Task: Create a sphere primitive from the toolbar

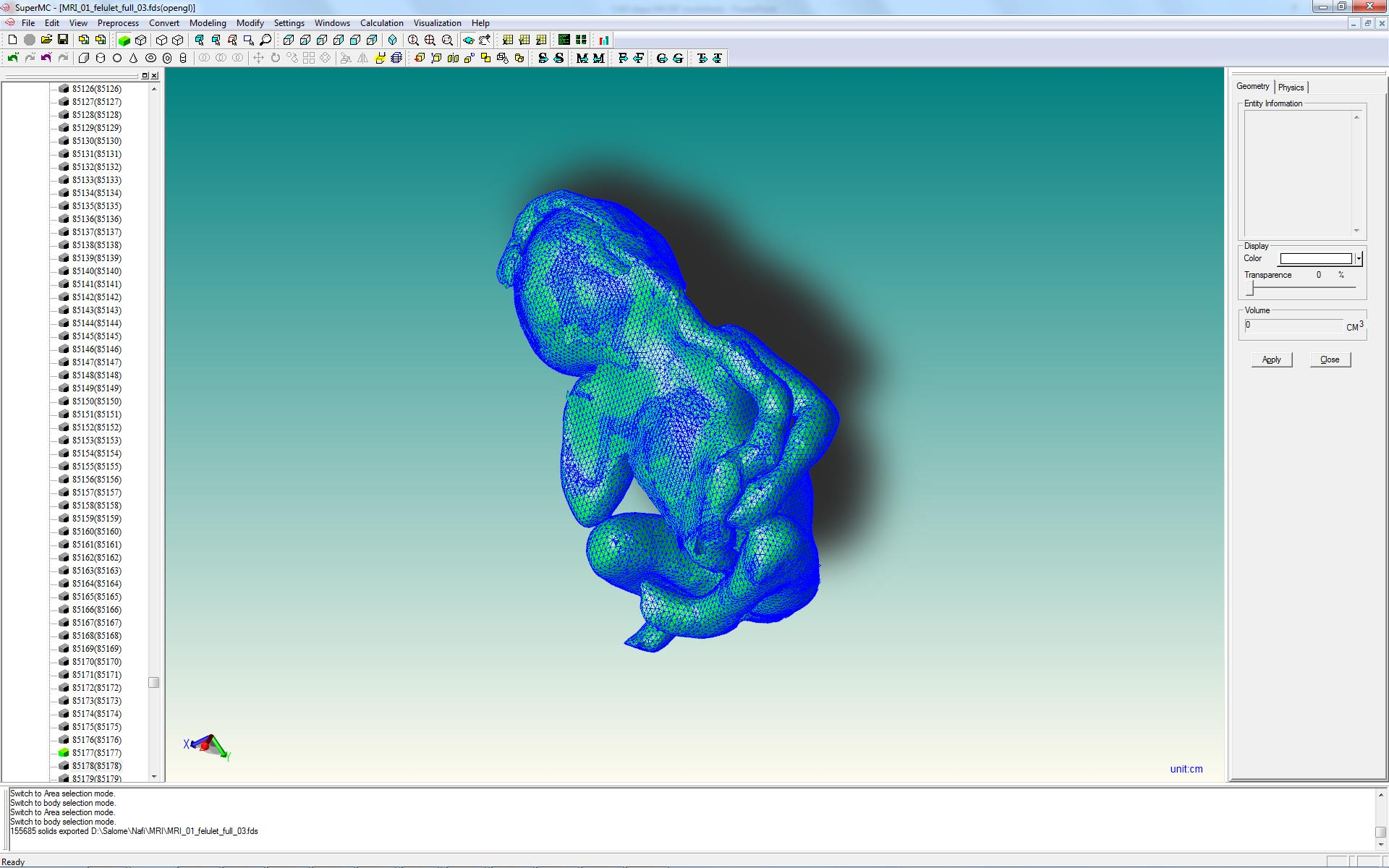Action: point(117,58)
